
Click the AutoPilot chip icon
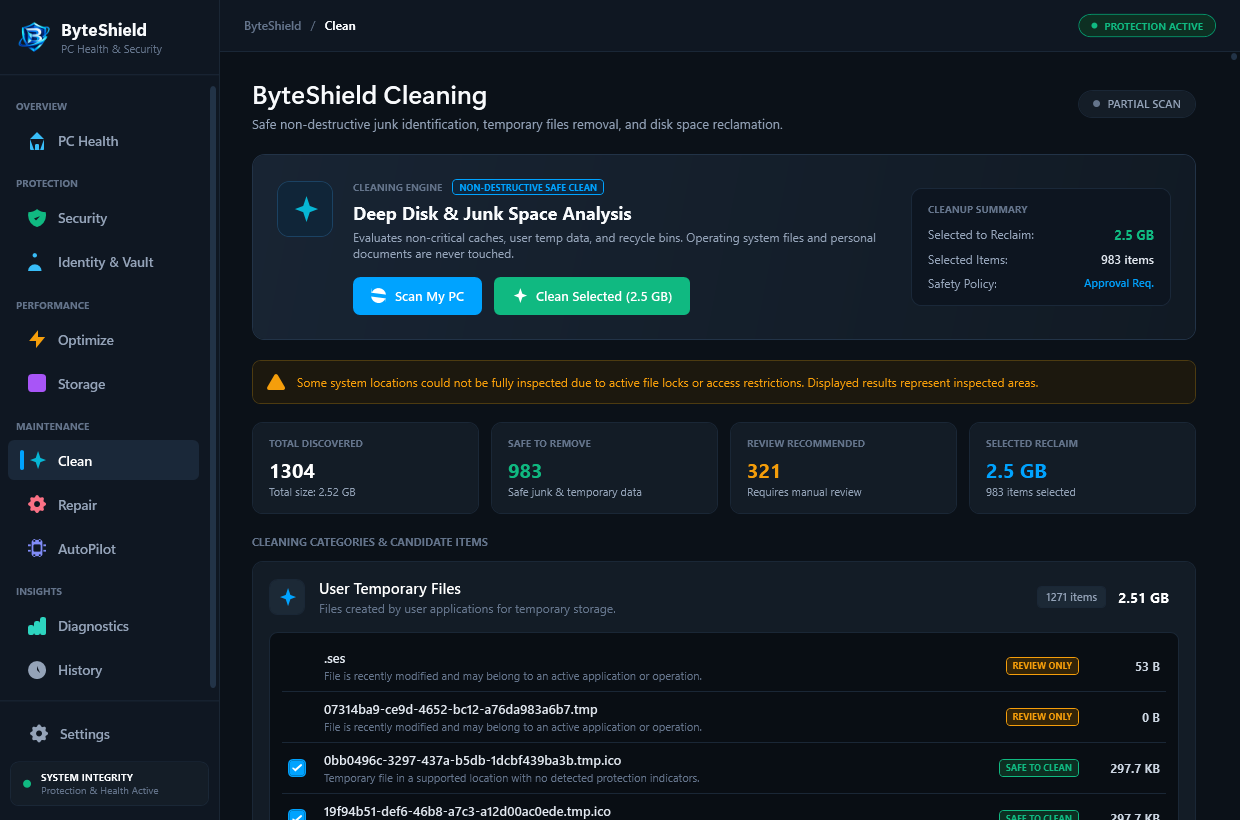pos(37,549)
